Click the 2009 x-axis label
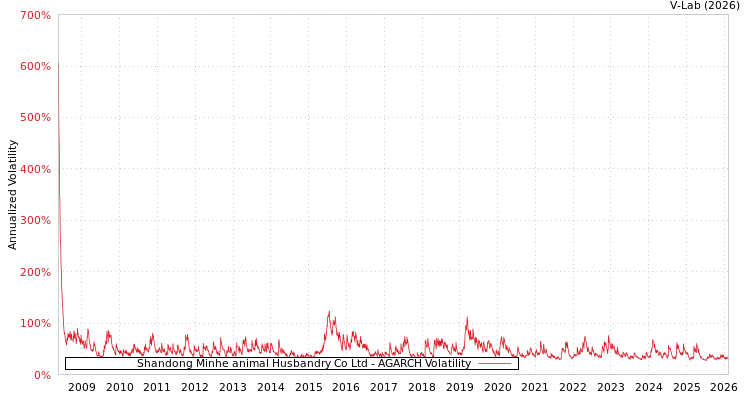 pyautogui.click(x=82, y=387)
